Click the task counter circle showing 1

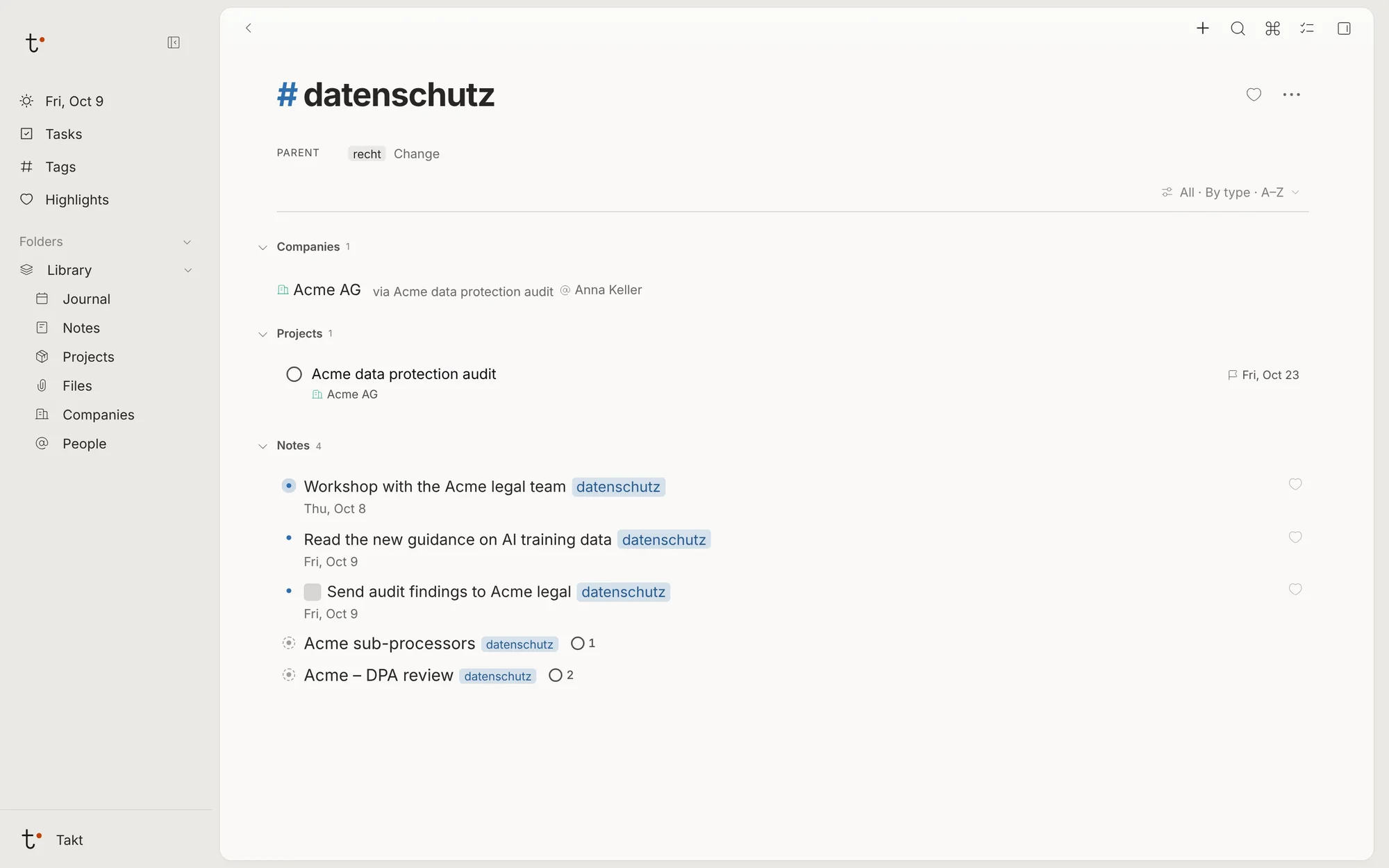[x=578, y=644]
